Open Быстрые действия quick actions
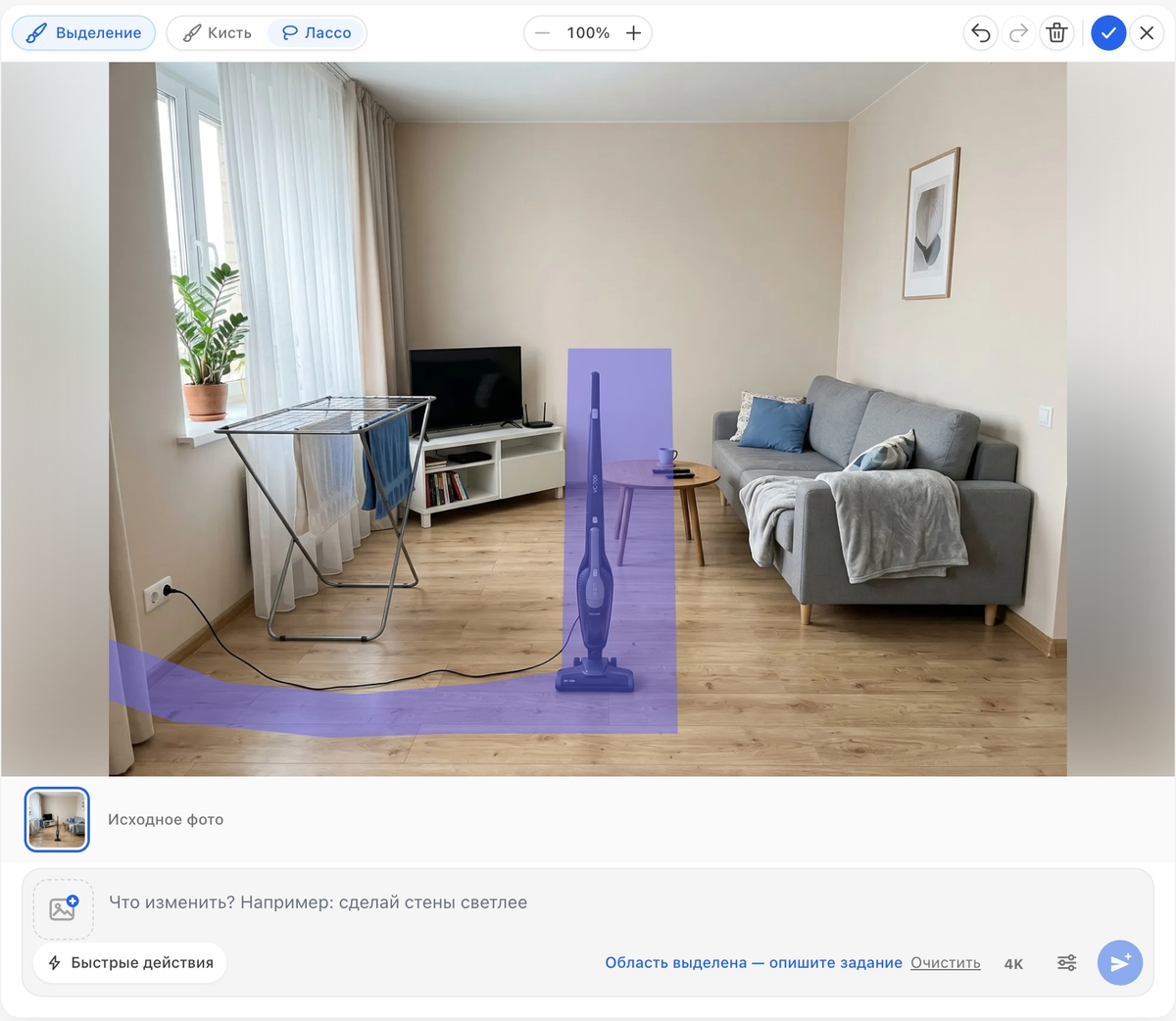Image resolution: width=1176 pixels, height=1021 pixels. [x=130, y=963]
